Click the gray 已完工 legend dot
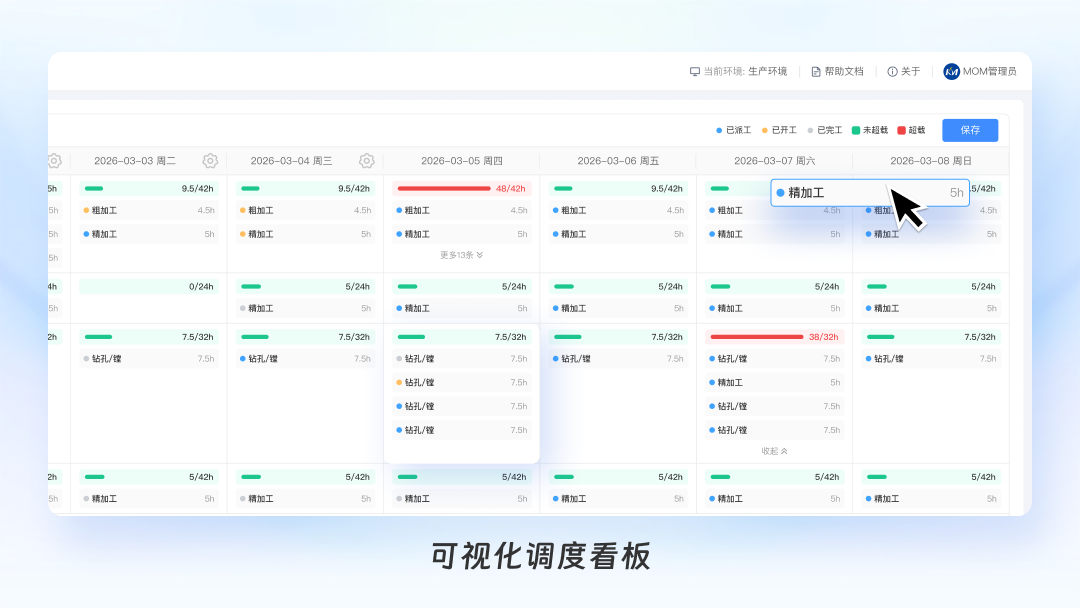This screenshot has width=1080, height=608. pos(810,130)
